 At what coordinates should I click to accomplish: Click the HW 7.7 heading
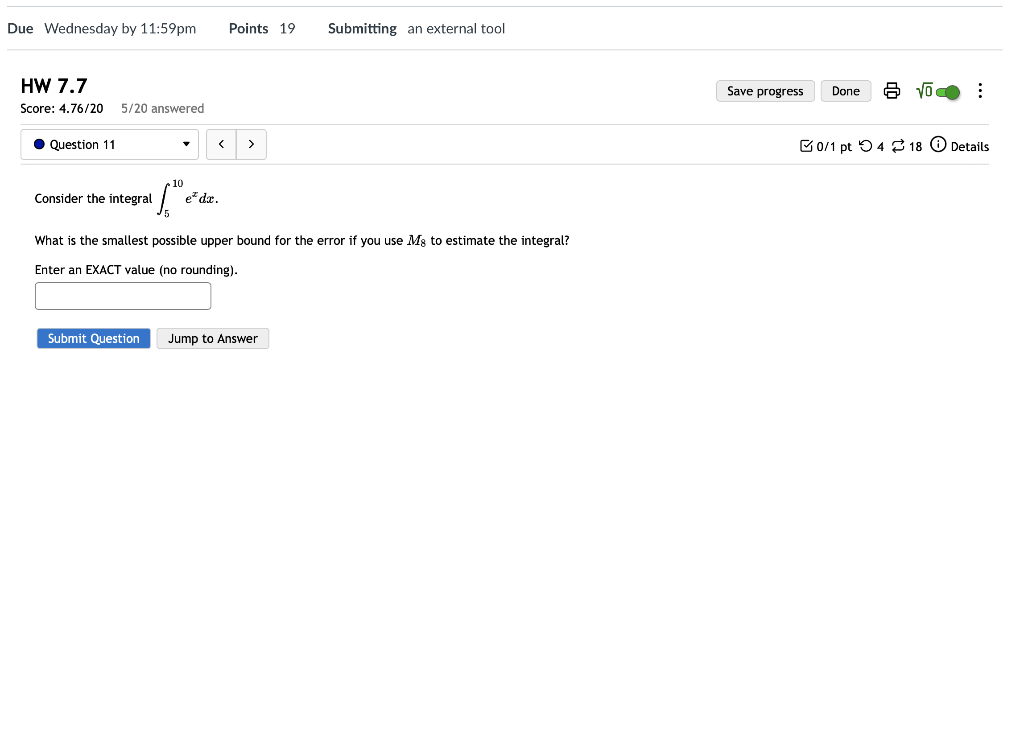point(54,86)
